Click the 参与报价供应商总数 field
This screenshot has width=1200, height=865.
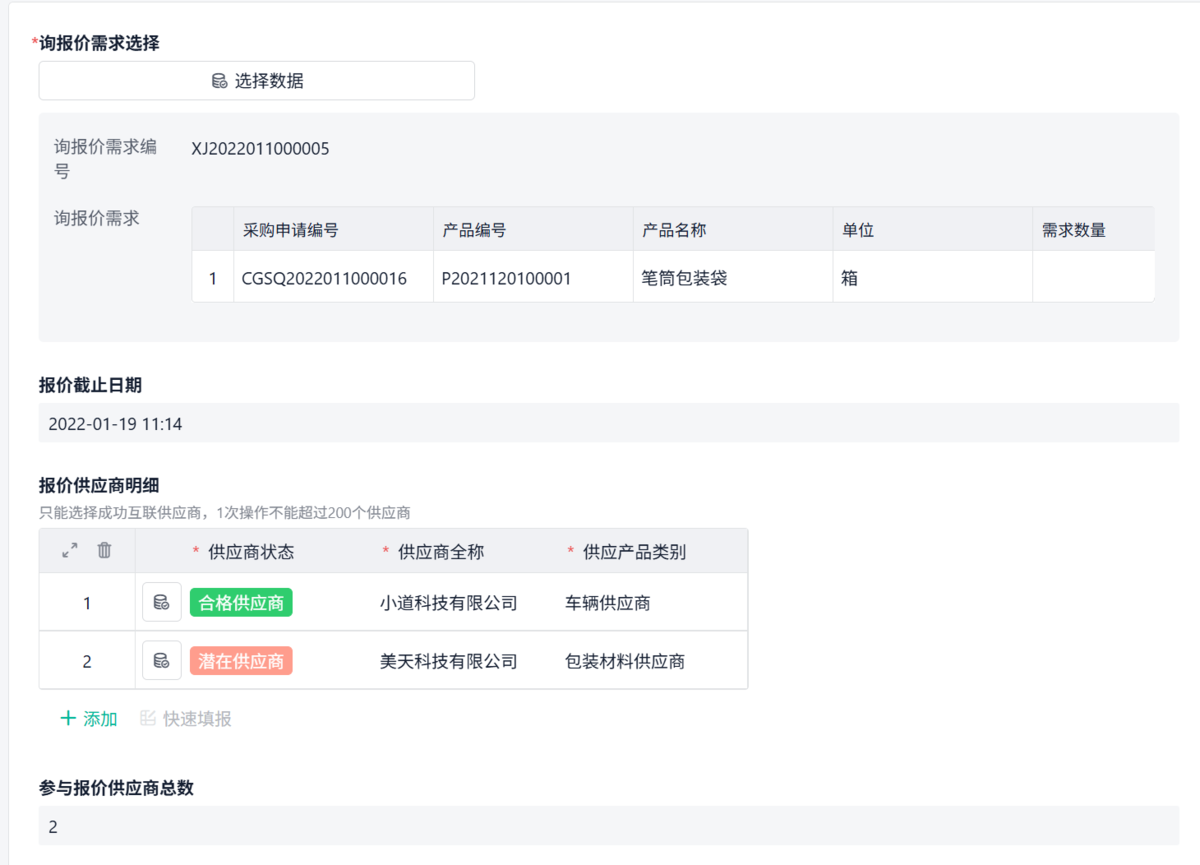pyautogui.click(x=608, y=827)
